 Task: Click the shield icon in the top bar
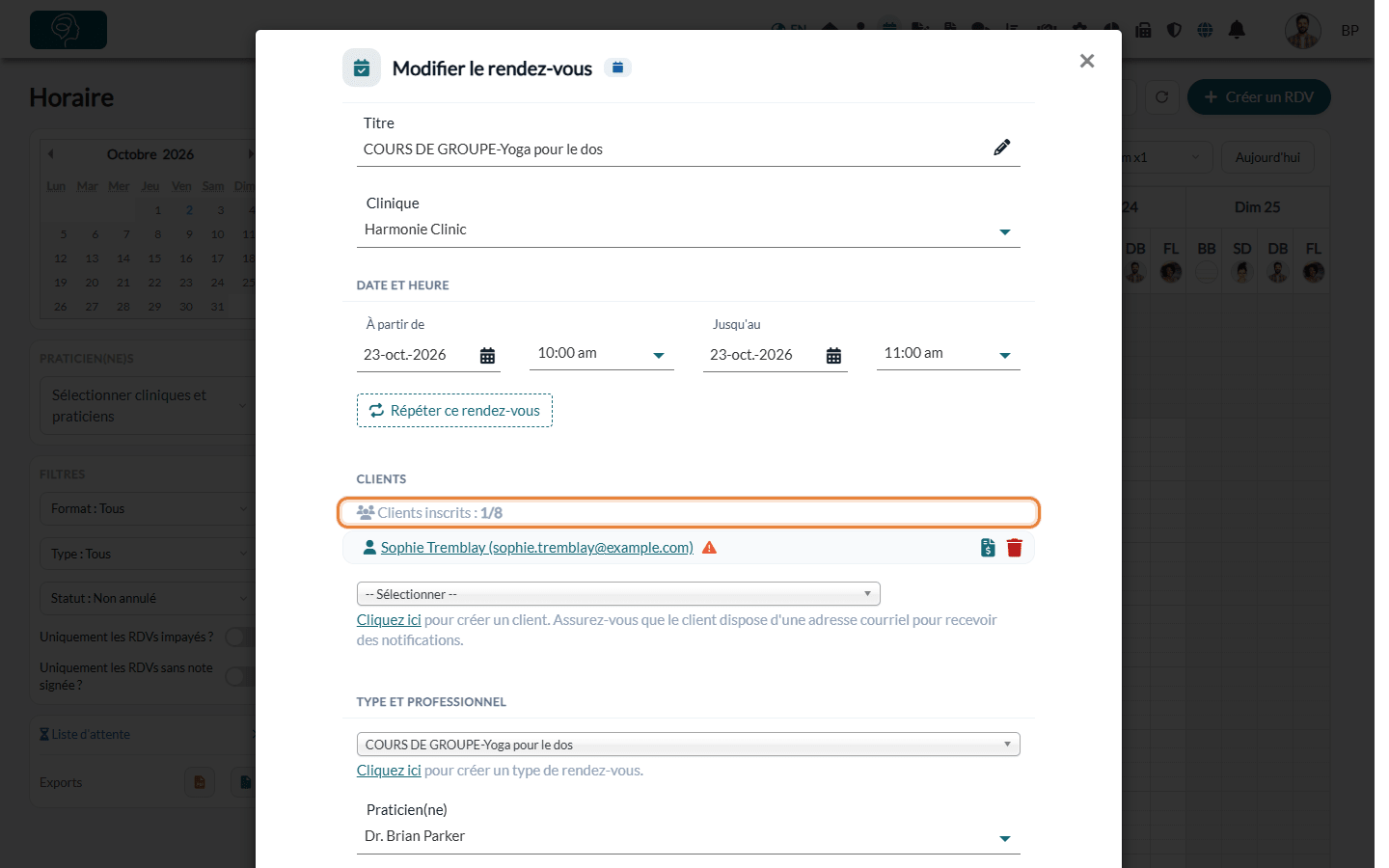point(1174,30)
